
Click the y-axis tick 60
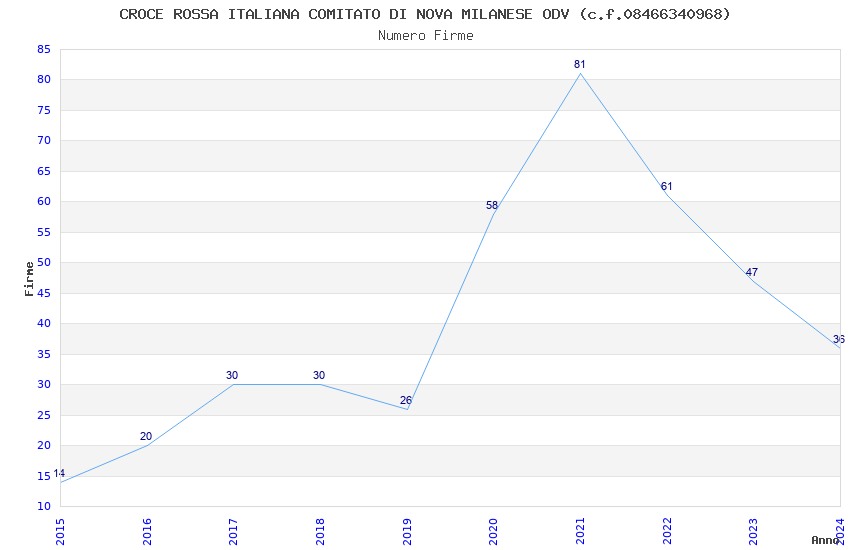(x=44, y=202)
